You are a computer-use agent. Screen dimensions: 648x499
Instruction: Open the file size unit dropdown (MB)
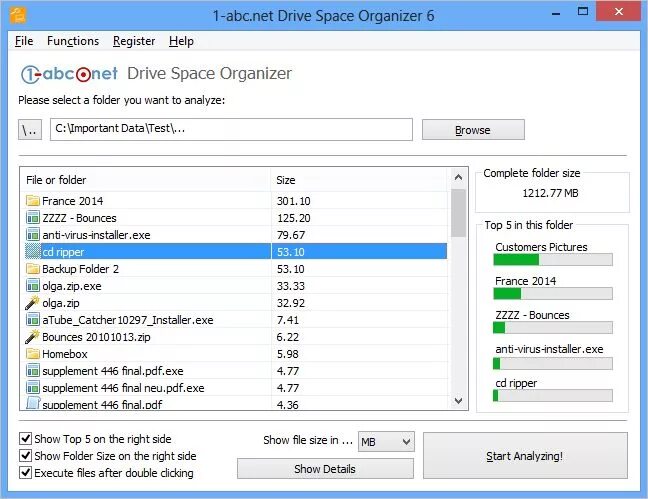pyautogui.click(x=386, y=442)
